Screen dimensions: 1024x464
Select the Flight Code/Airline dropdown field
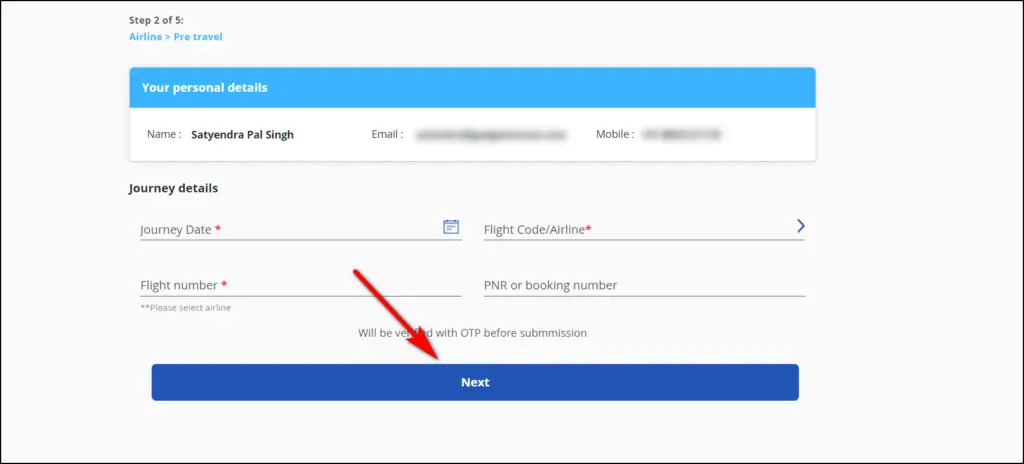point(644,229)
